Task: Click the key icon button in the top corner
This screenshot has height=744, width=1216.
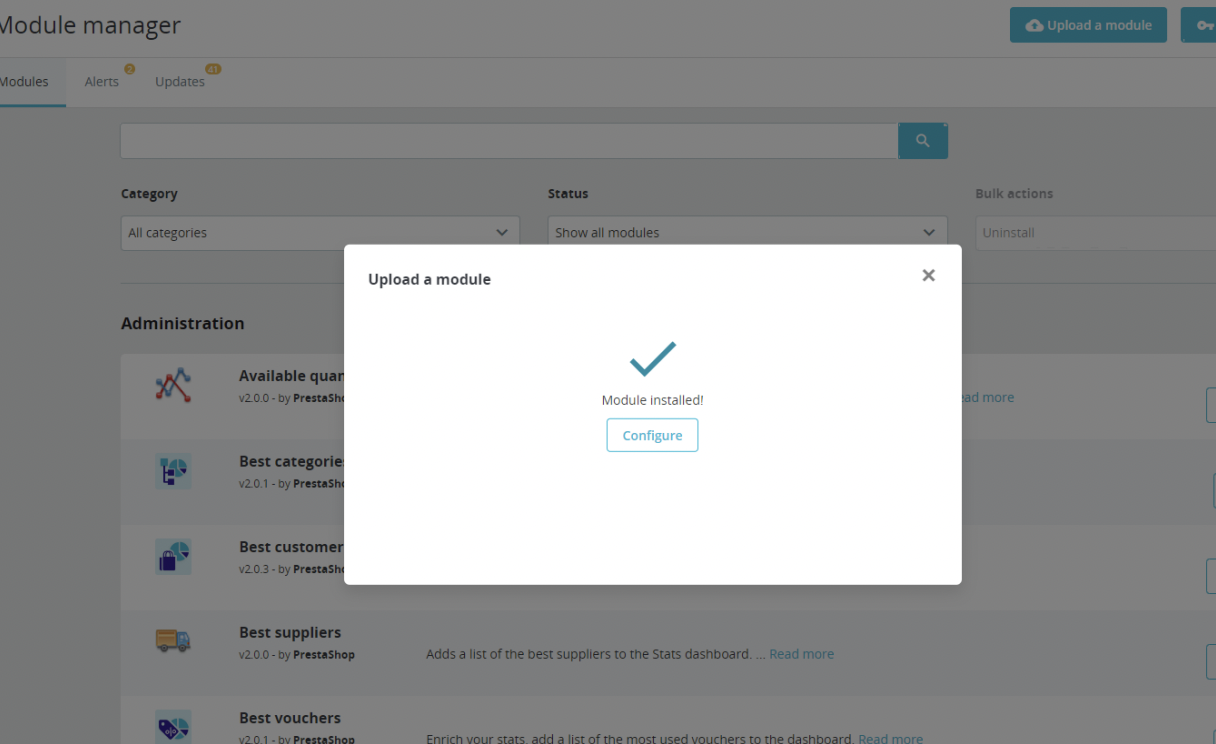Action: click(x=1200, y=25)
